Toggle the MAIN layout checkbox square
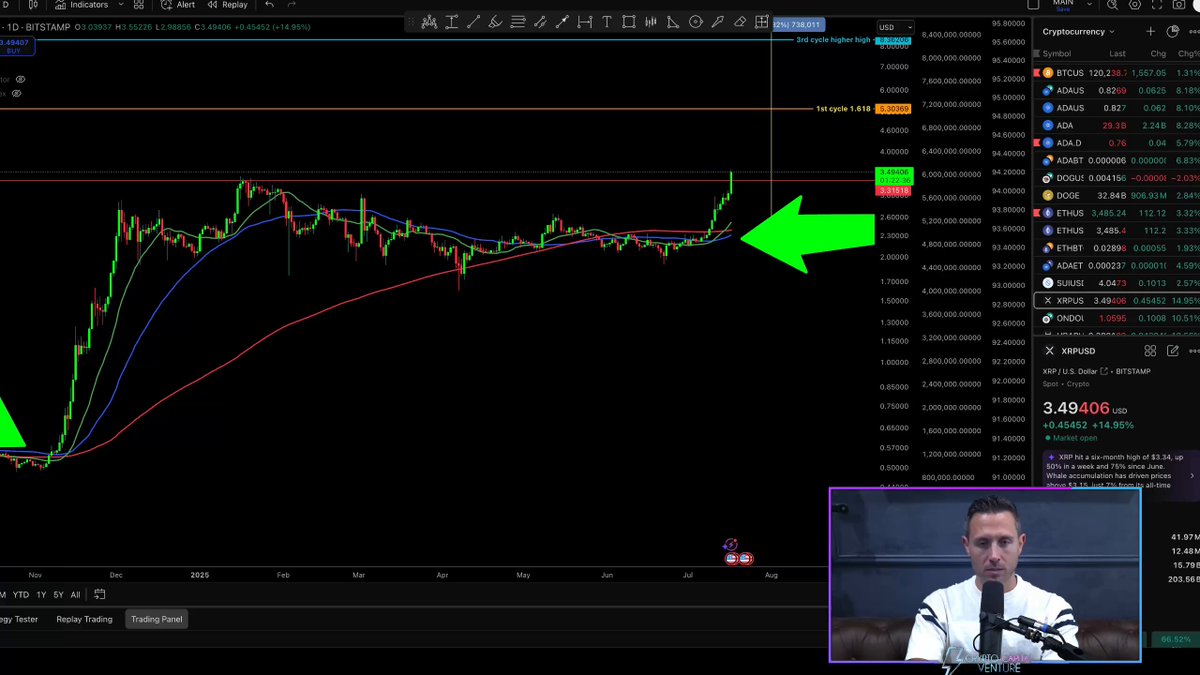Screen dimensions: 1200x675 point(1034,5)
